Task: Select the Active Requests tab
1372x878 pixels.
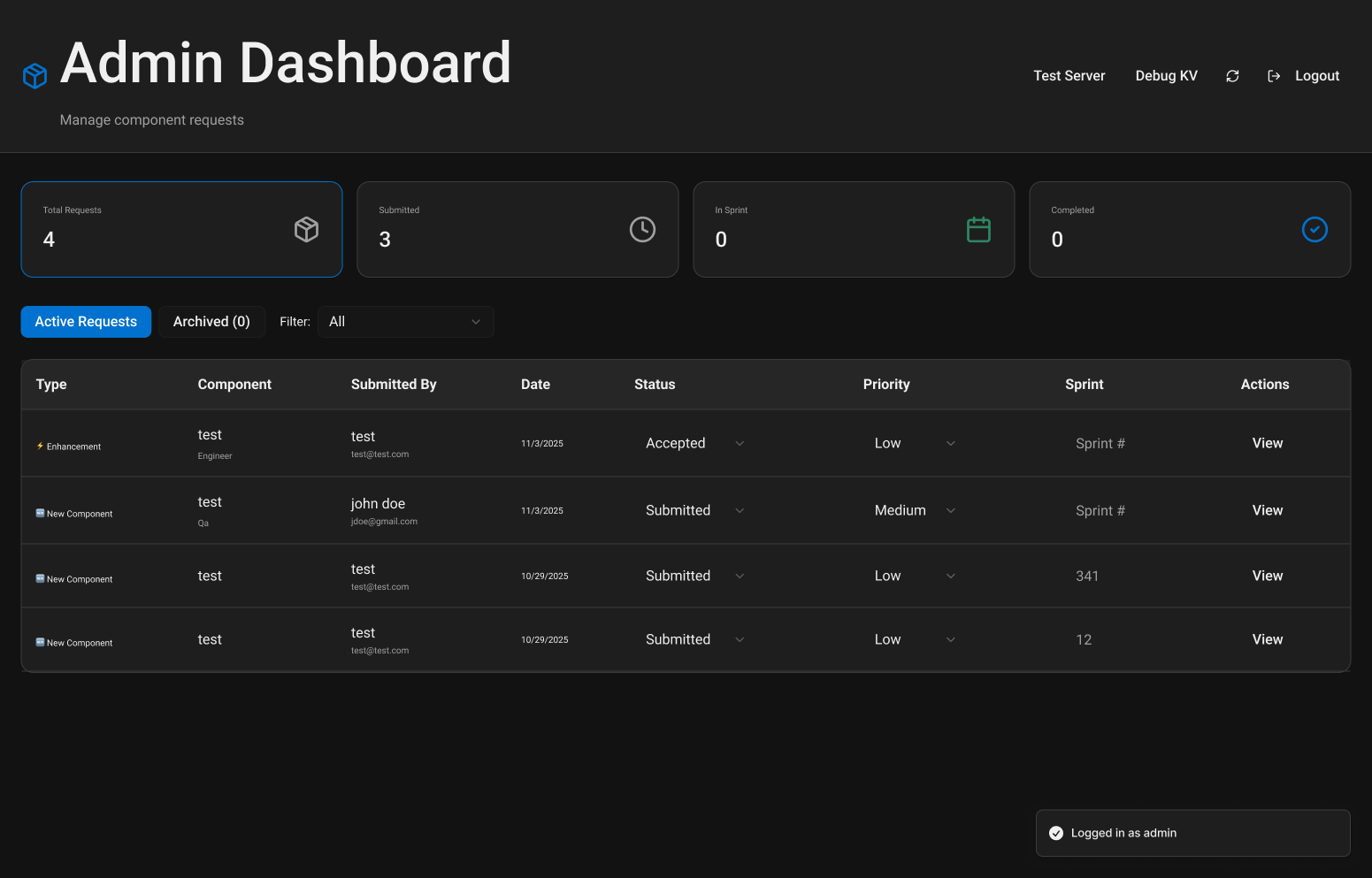Action: click(x=86, y=321)
